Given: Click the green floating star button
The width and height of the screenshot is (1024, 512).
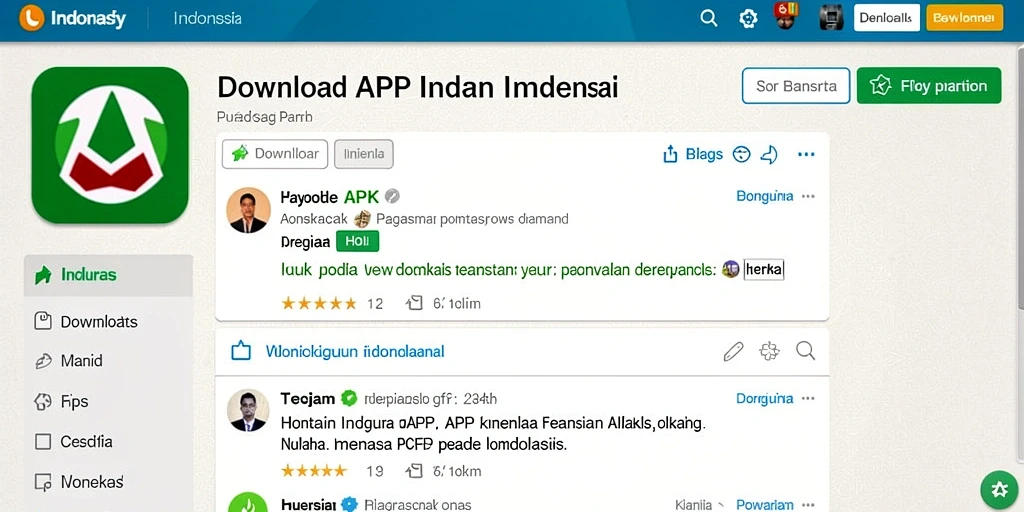Looking at the screenshot, I should pos(1000,489).
